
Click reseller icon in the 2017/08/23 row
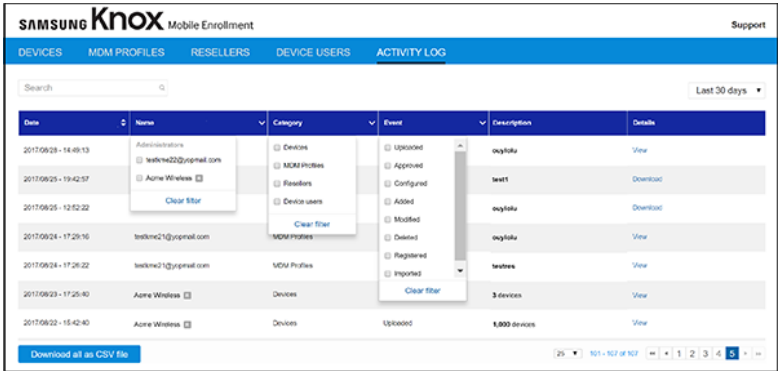(187, 295)
